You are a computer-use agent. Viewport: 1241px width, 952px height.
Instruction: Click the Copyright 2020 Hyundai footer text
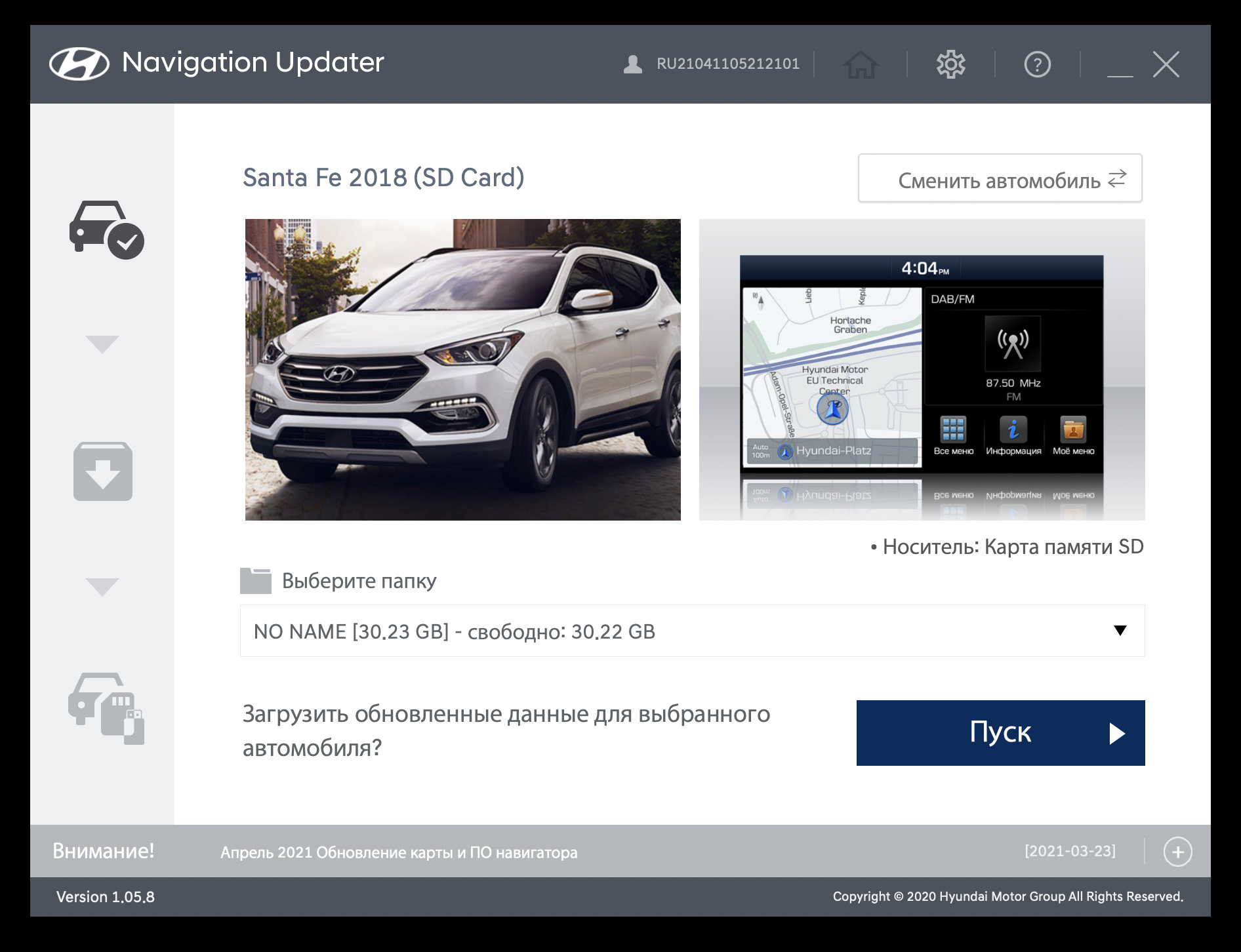pos(1008,896)
